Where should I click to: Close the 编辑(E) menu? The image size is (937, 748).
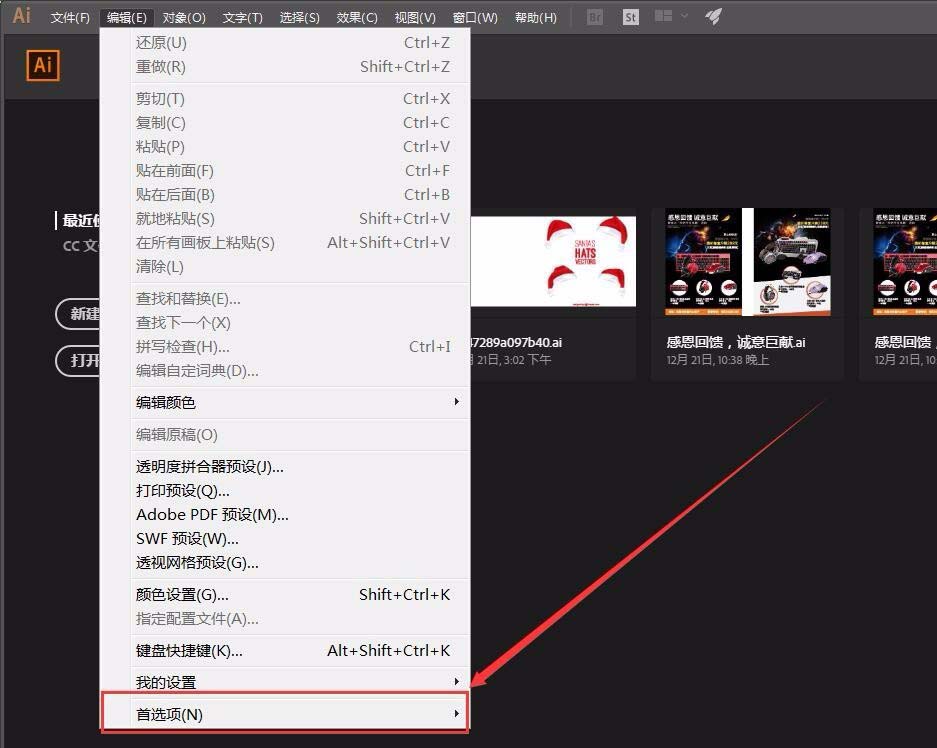pos(127,17)
